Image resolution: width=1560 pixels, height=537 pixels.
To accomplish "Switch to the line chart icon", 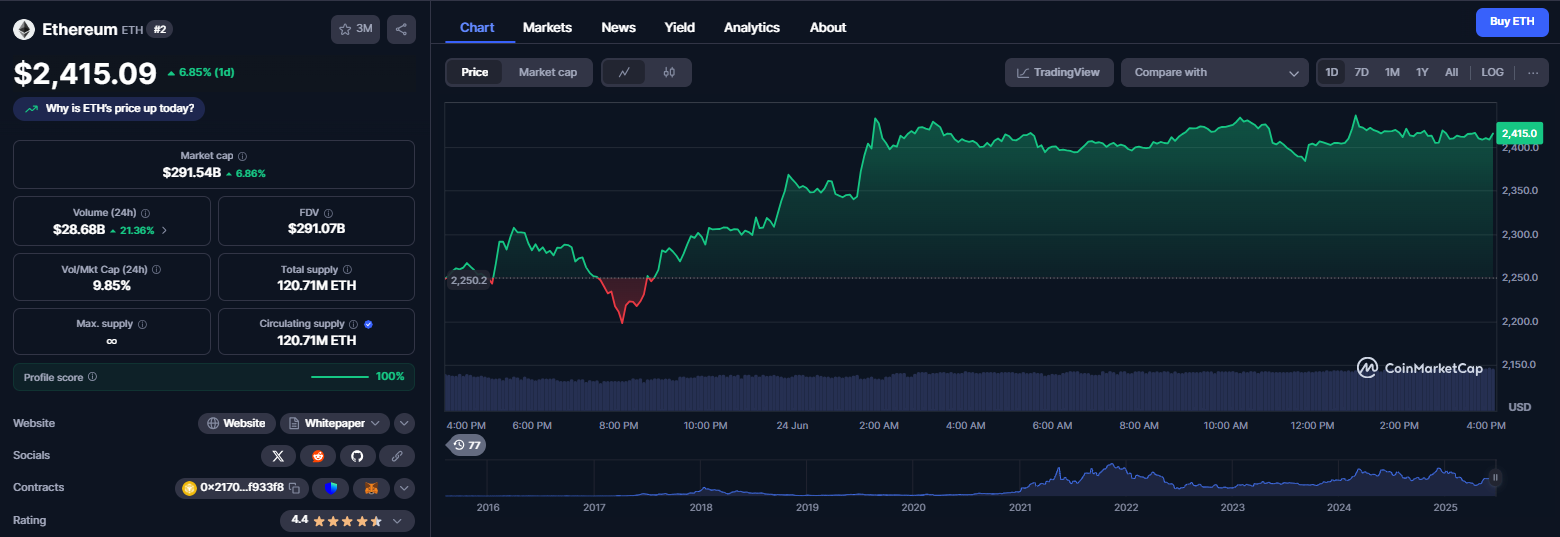I will 624,72.
